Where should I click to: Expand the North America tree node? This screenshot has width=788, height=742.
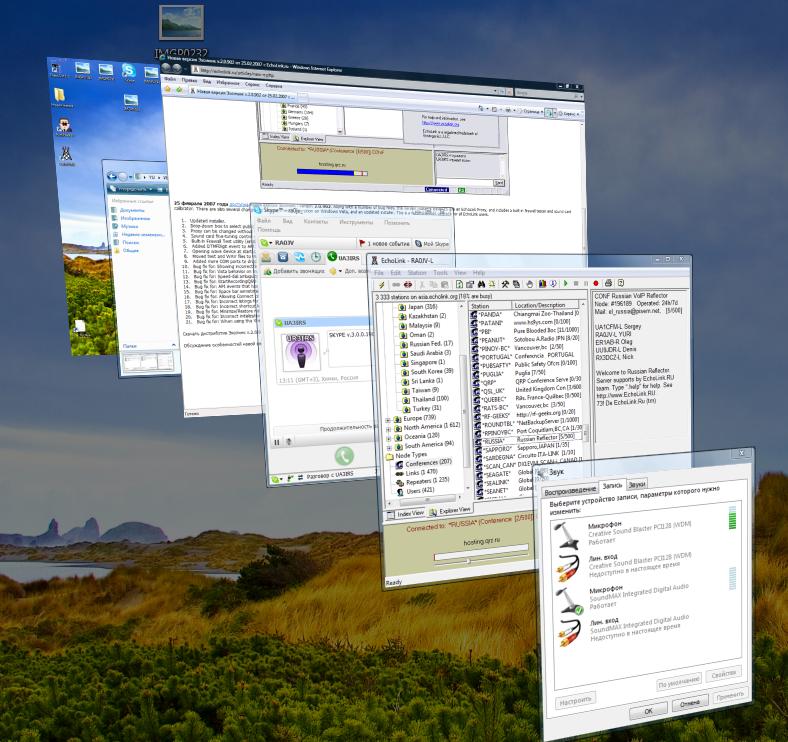[x=388, y=429]
